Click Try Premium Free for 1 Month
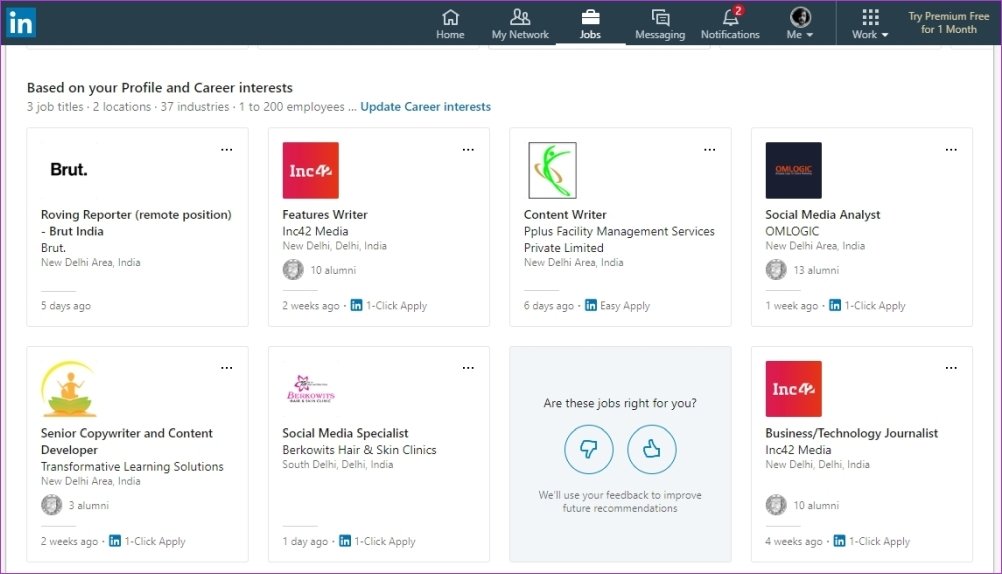 948,23
